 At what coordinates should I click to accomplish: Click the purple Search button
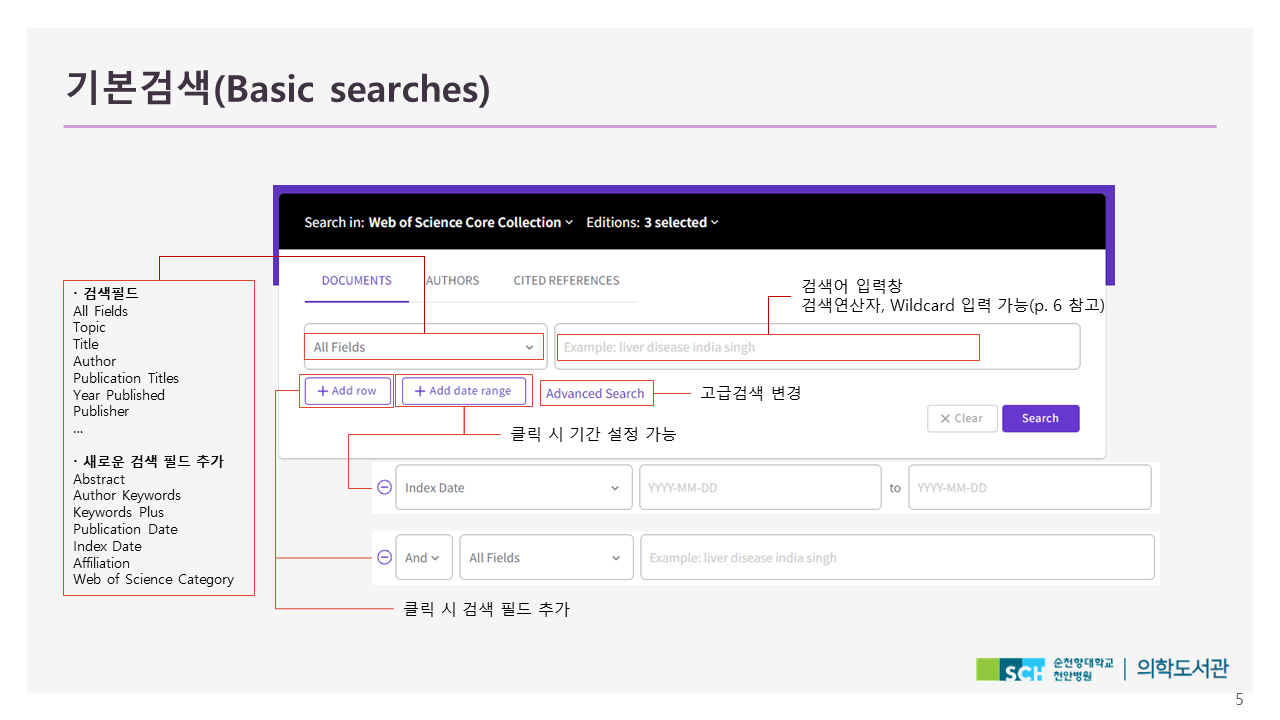click(1040, 418)
